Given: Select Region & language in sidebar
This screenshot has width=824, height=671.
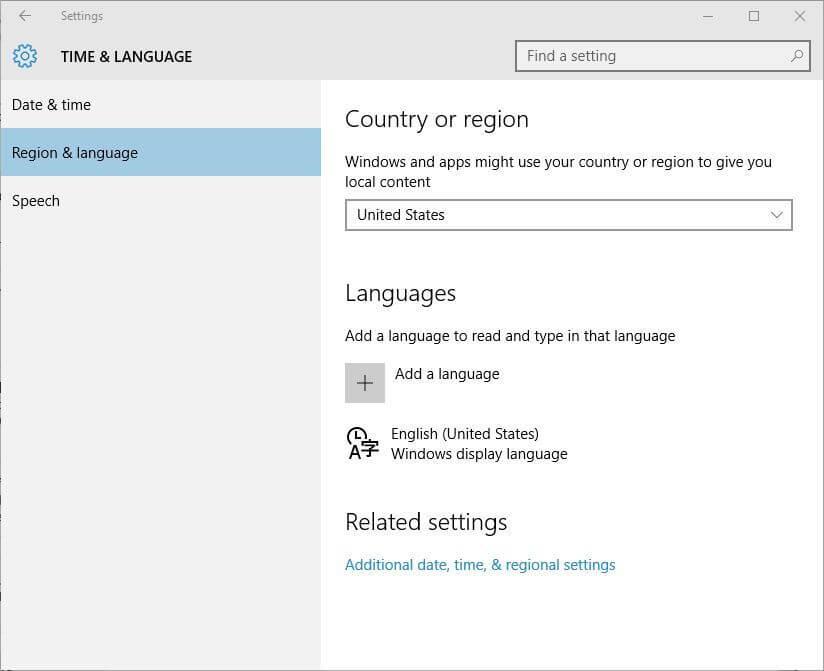Looking at the screenshot, I should [x=160, y=152].
